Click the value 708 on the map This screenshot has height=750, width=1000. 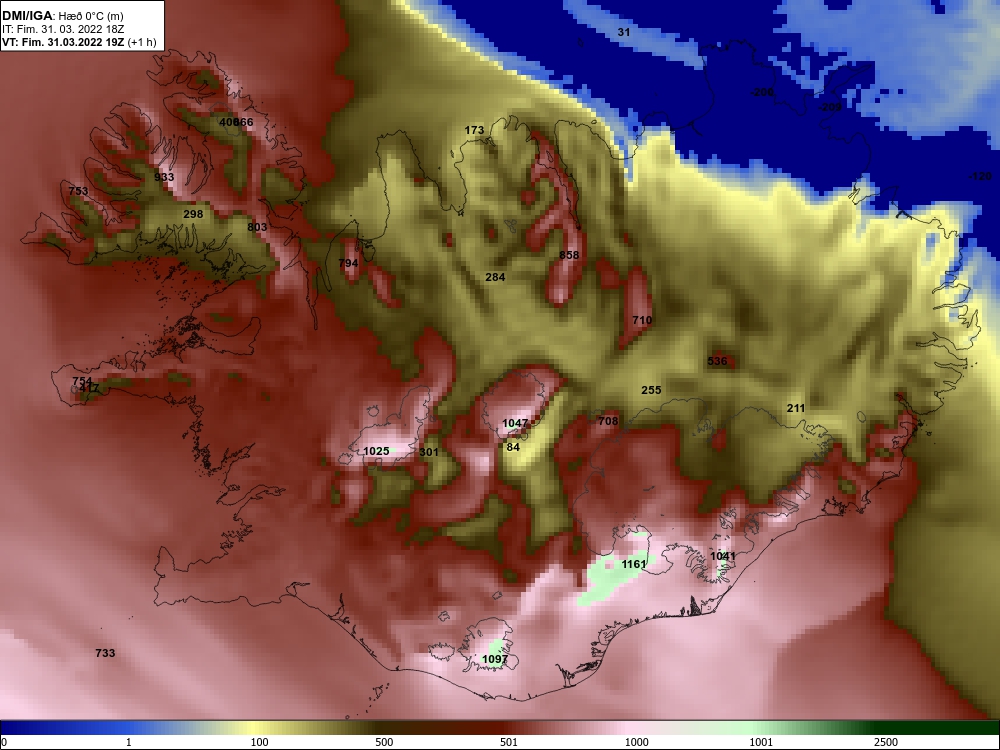coord(608,421)
